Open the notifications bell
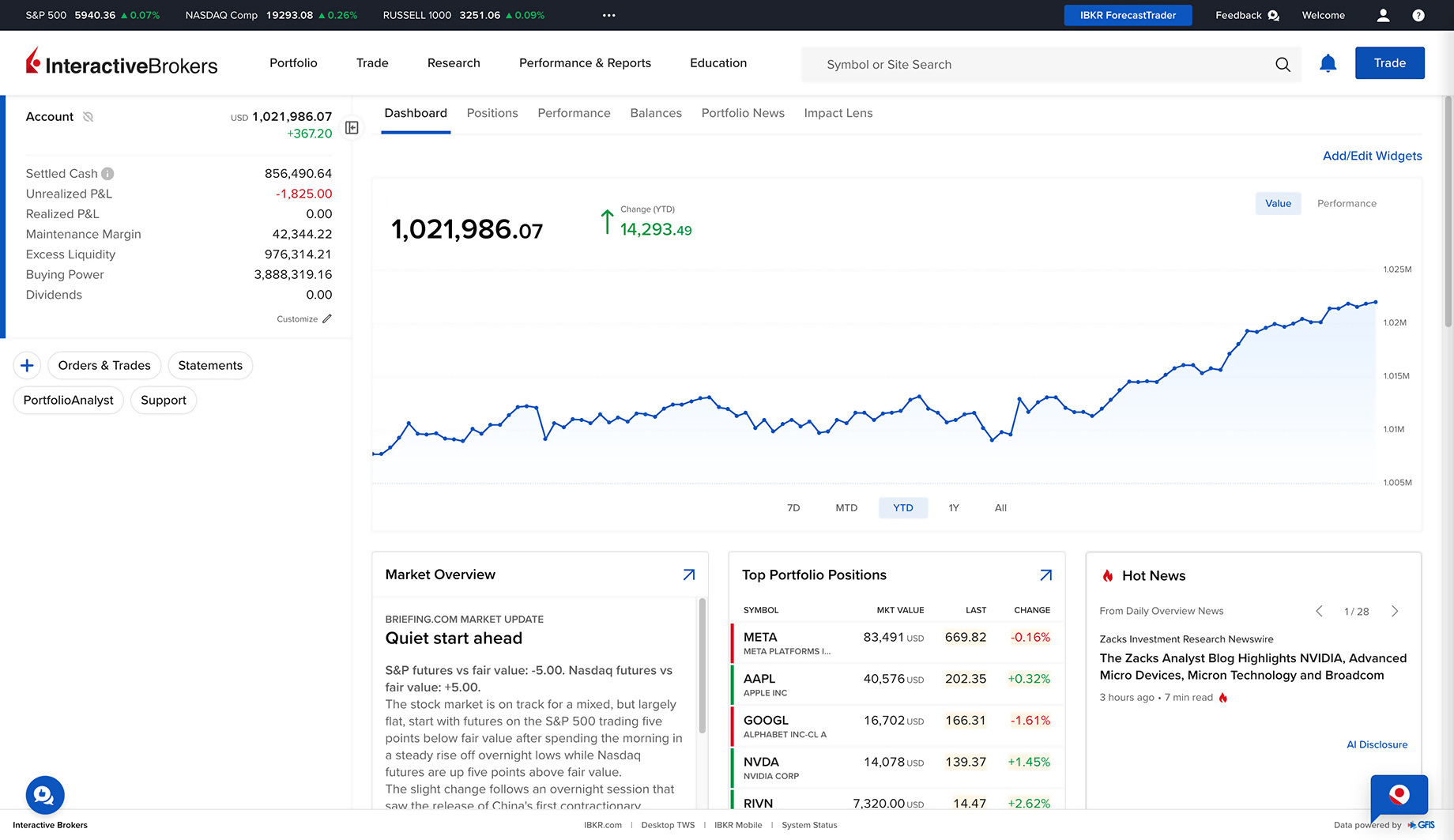The width and height of the screenshot is (1454, 840). coord(1328,63)
